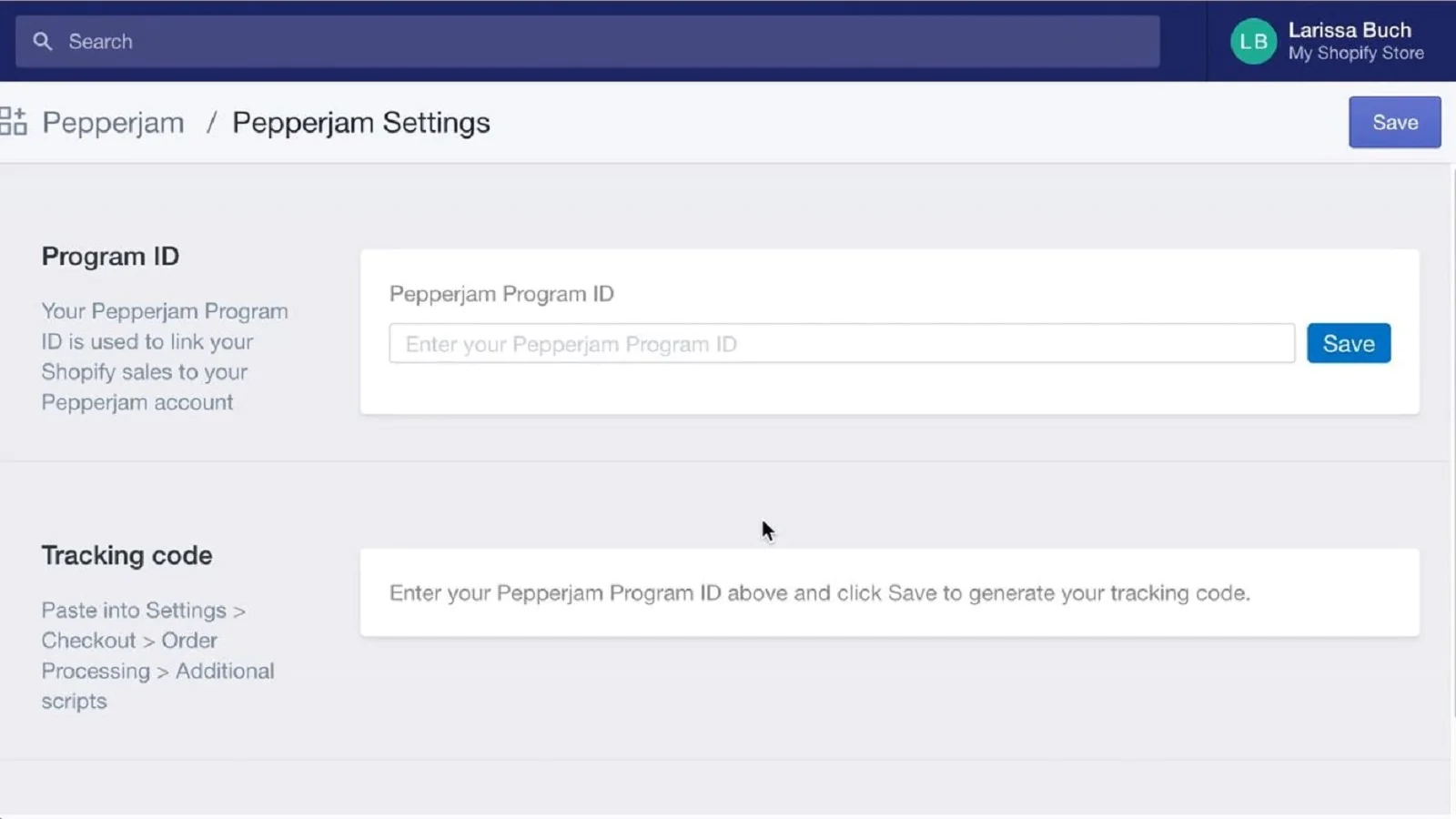Go back via the Pepperjam breadcrumb

click(113, 123)
